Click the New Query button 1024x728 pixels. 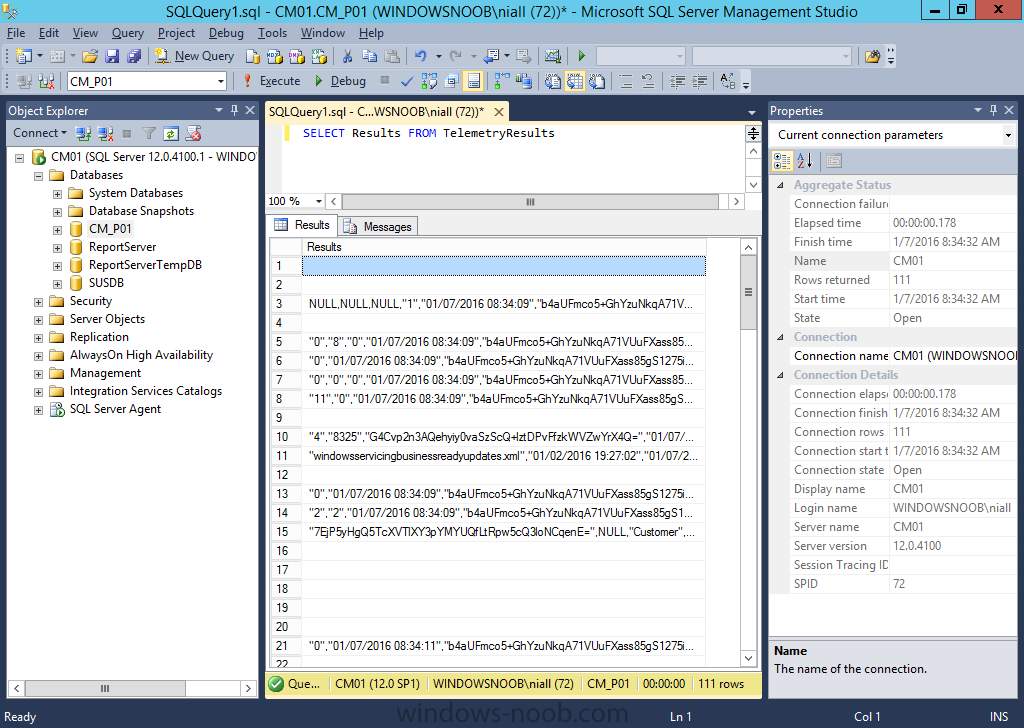pyautogui.click(x=195, y=56)
